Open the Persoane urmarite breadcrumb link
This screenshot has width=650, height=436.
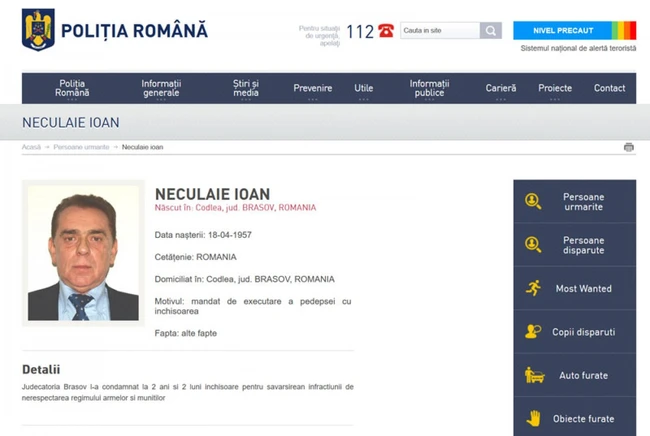click(82, 147)
